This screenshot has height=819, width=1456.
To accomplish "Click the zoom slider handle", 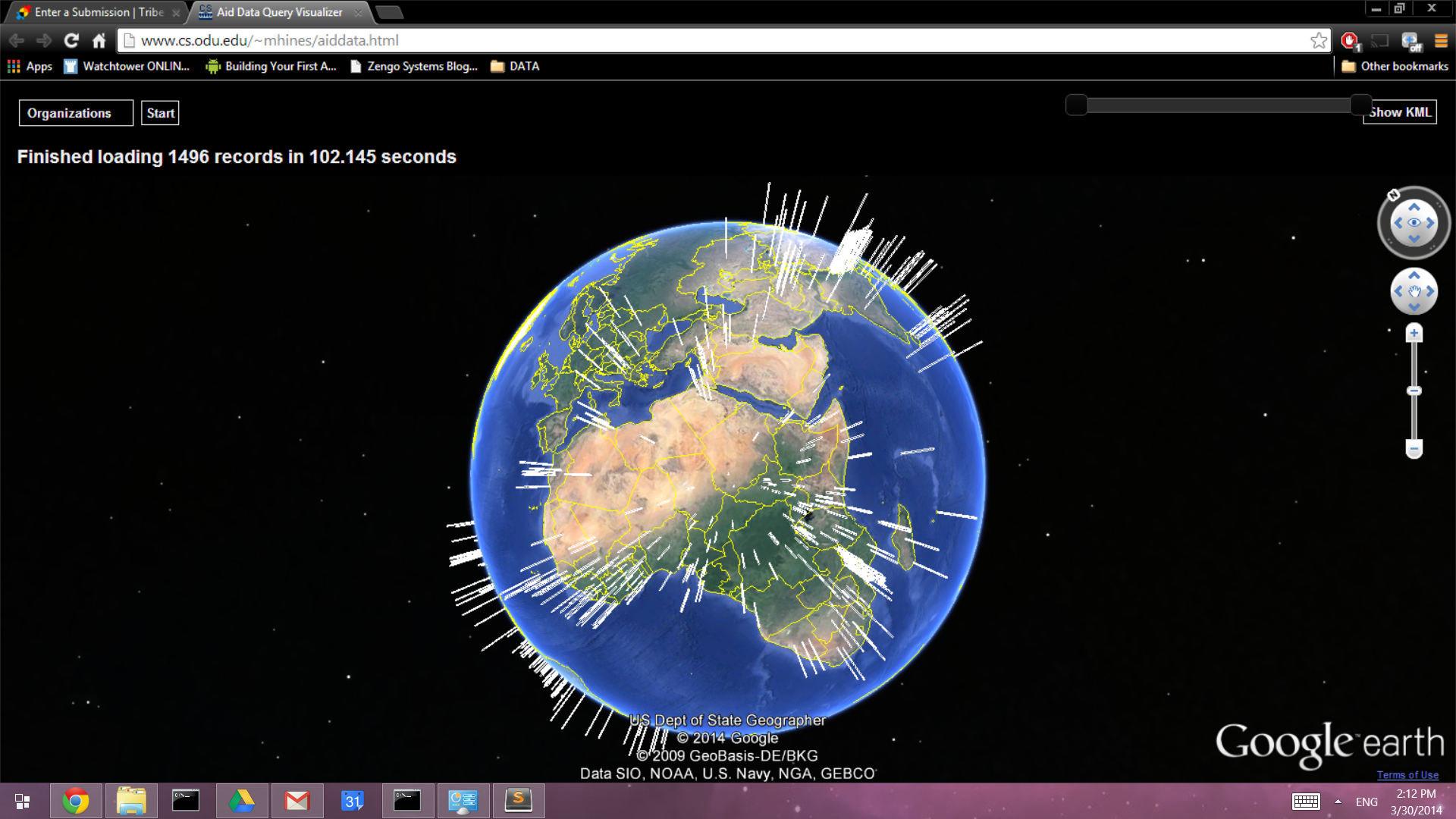I will coord(1414,391).
